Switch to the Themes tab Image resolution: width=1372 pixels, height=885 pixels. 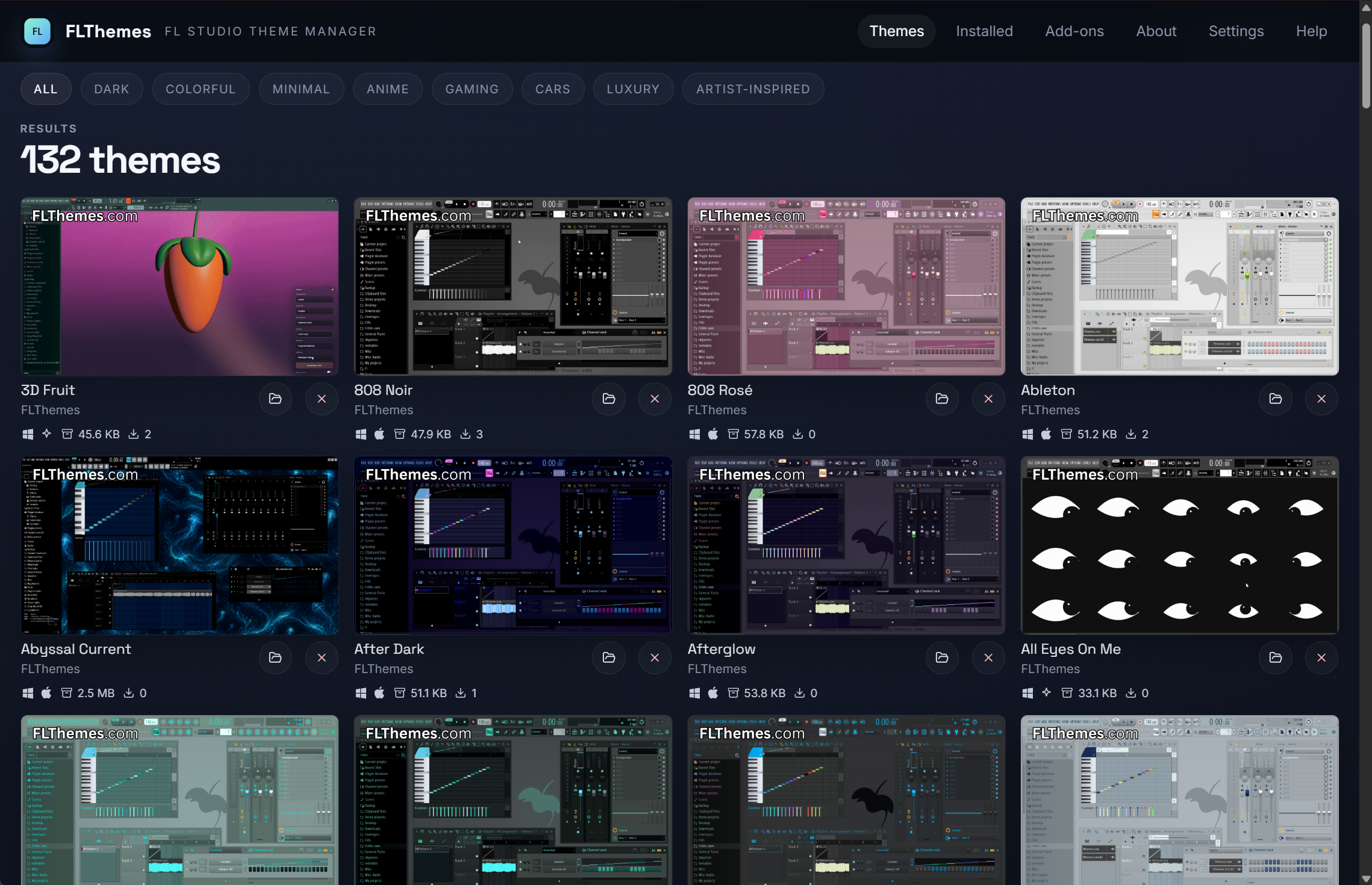point(896,31)
